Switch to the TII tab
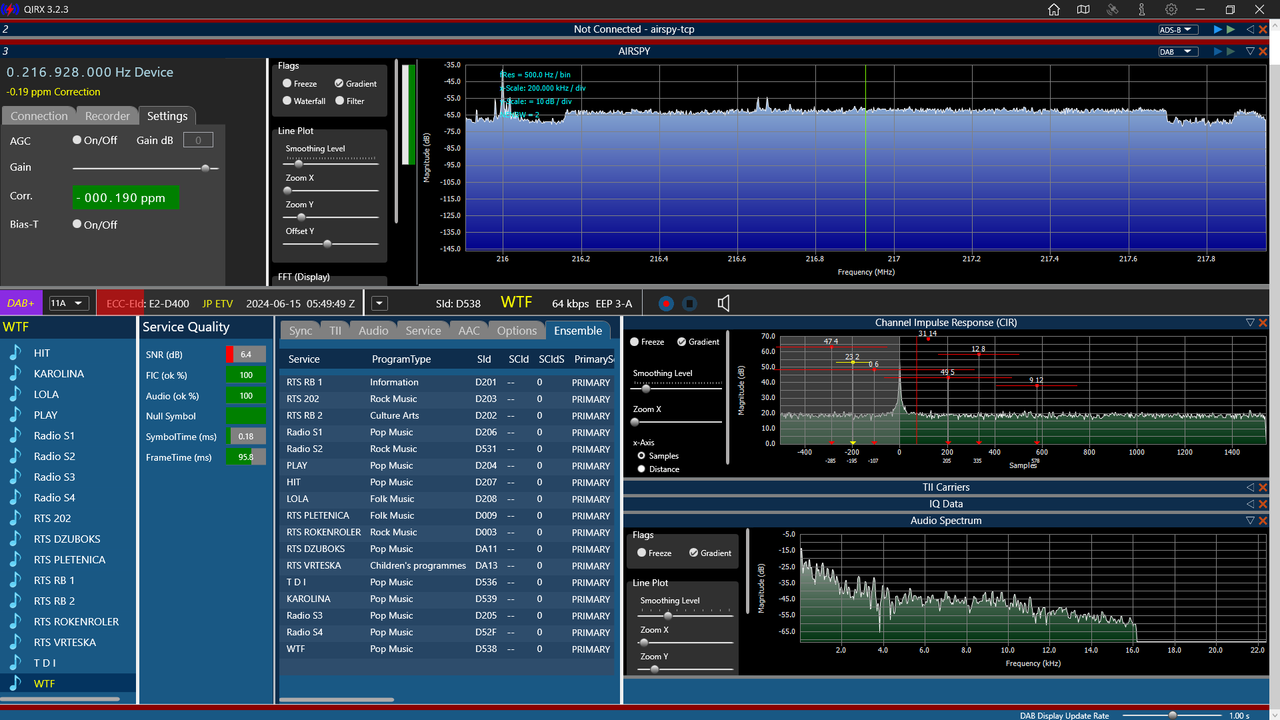 pyautogui.click(x=335, y=331)
